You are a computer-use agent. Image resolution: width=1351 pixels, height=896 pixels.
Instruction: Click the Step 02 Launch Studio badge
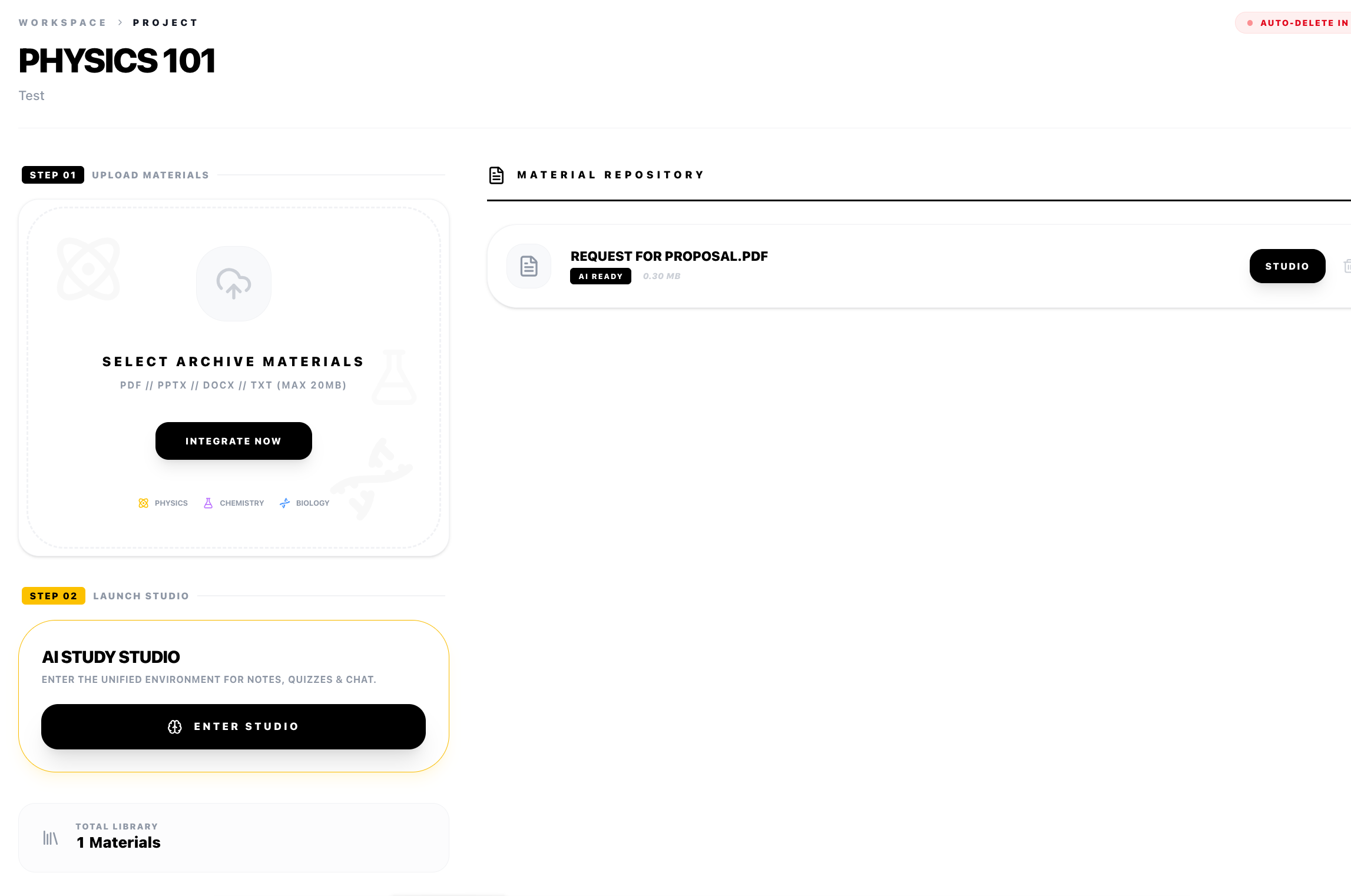(53, 596)
